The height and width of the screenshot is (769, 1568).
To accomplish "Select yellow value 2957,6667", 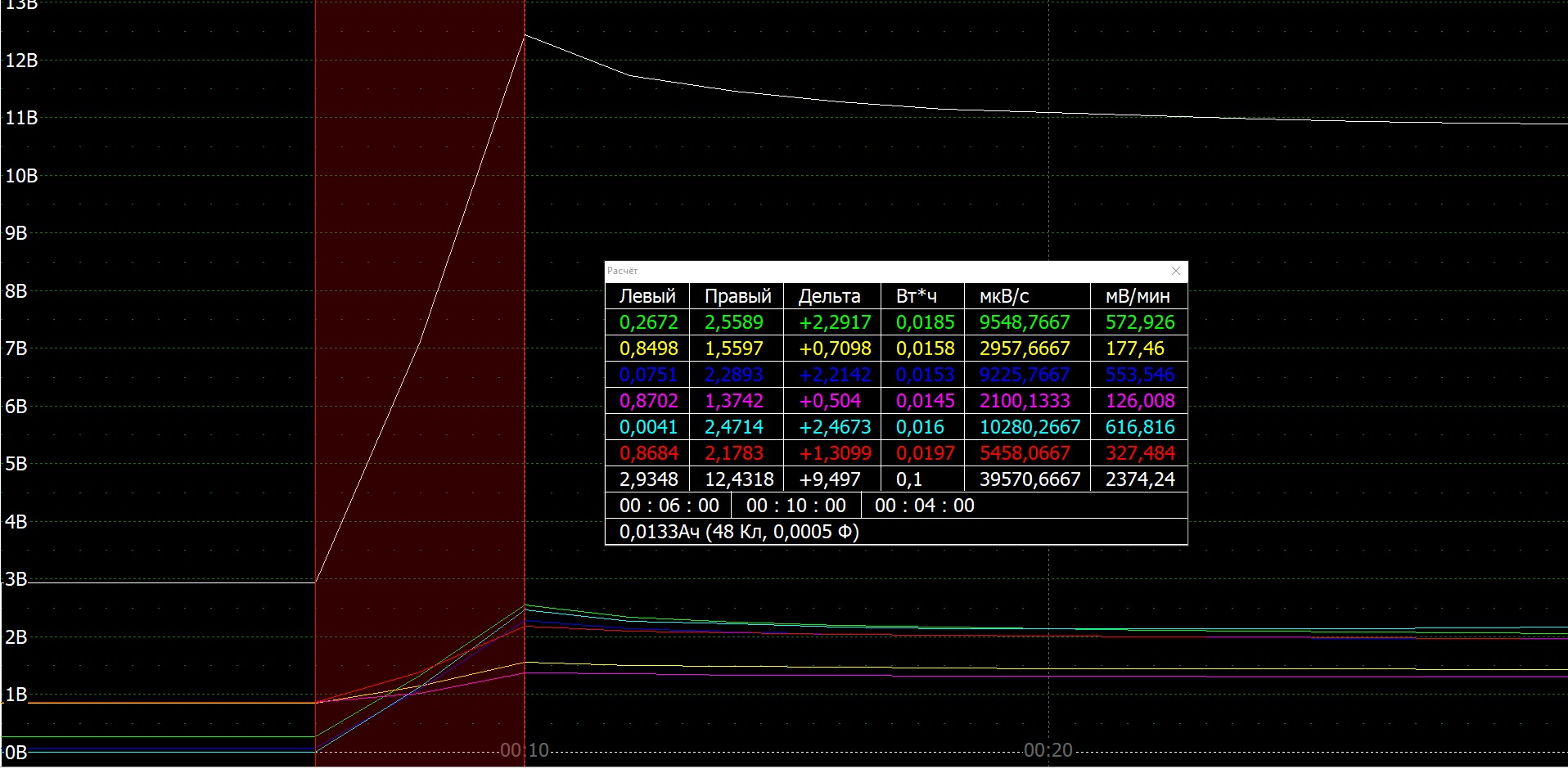I will pos(1025,349).
